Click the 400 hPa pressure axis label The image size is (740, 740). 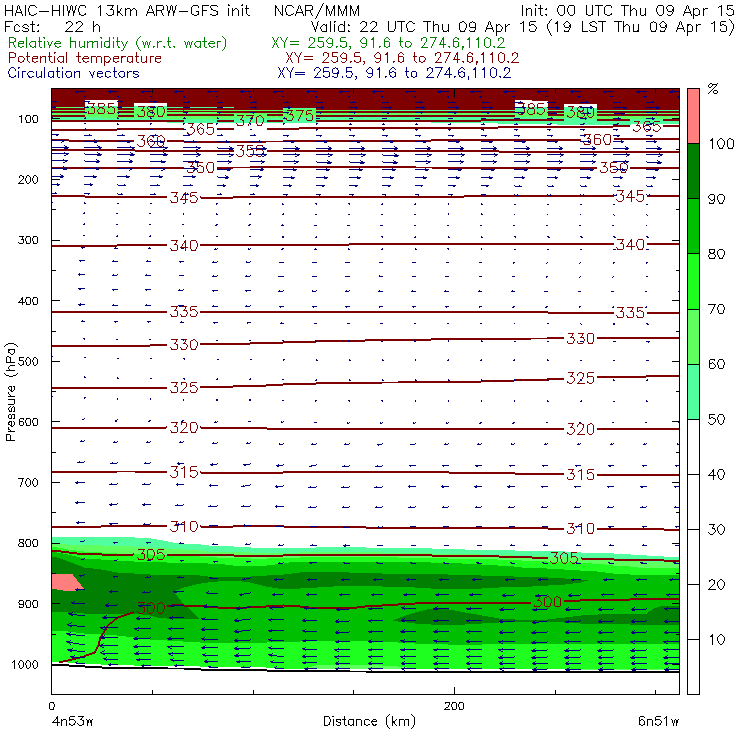tap(28, 301)
